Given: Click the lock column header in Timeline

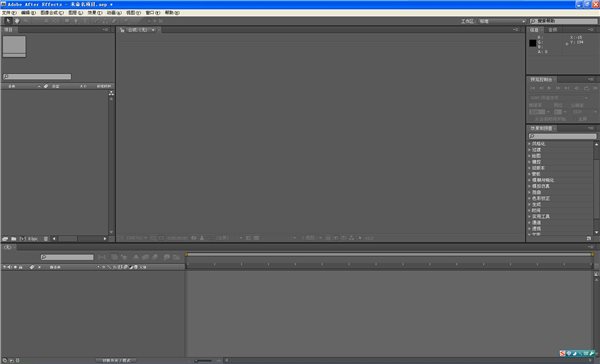Looking at the screenshot, I should click(21, 267).
